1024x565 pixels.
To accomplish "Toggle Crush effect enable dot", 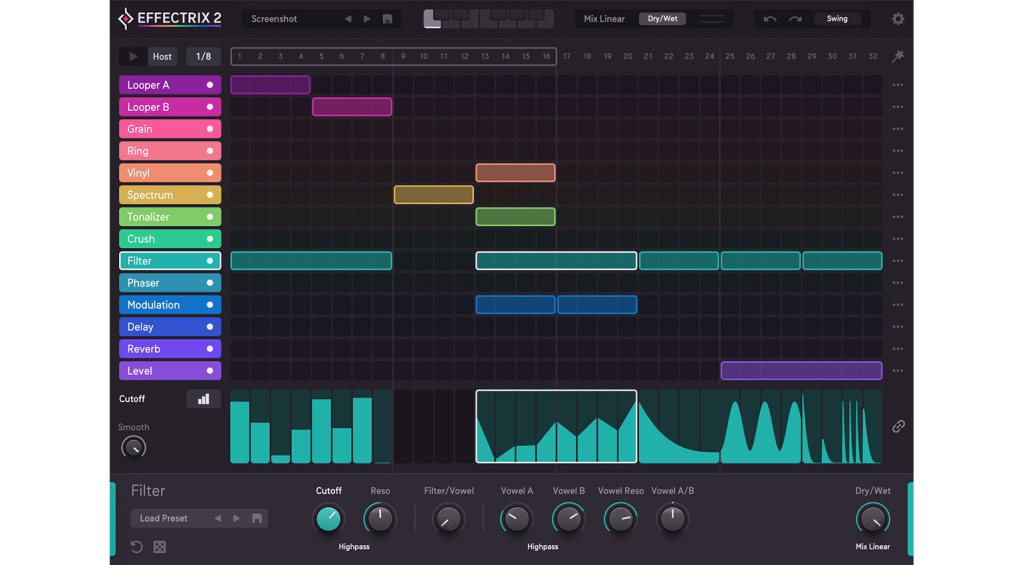I will 210,239.
